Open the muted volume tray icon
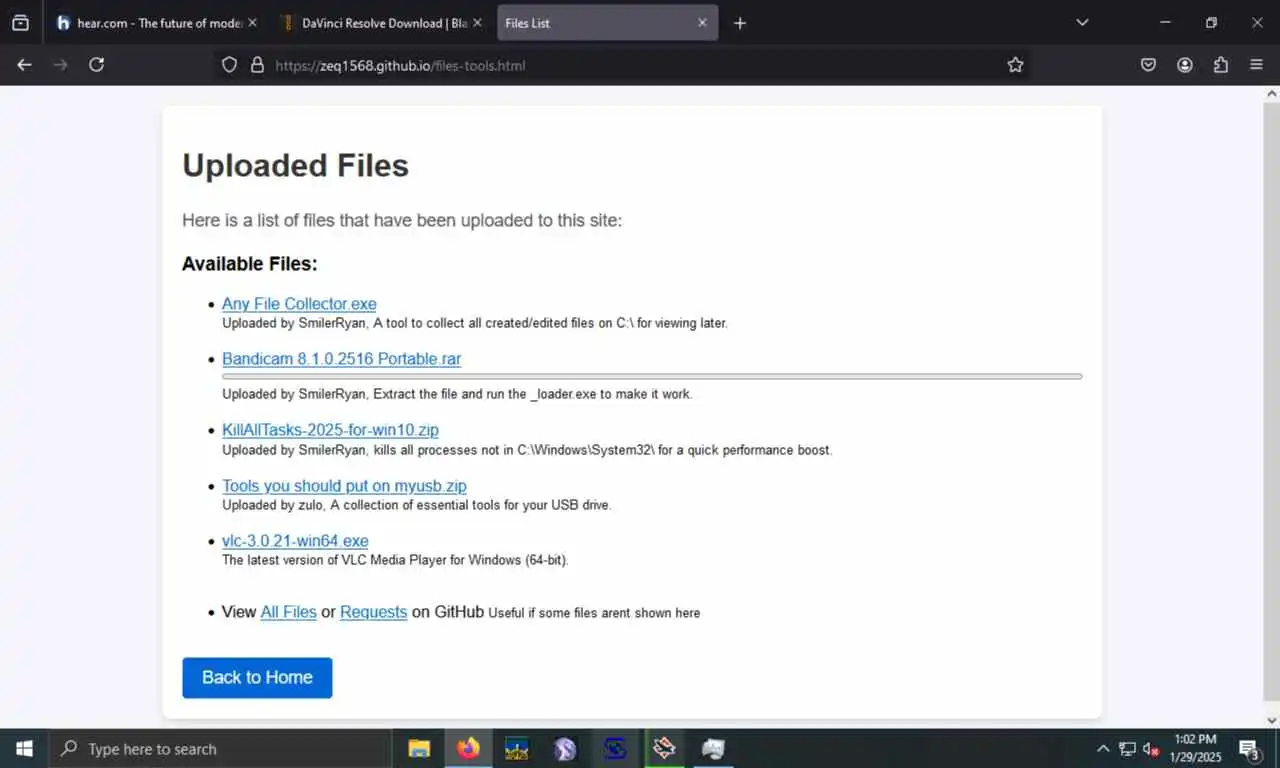 tap(1151, 748)
